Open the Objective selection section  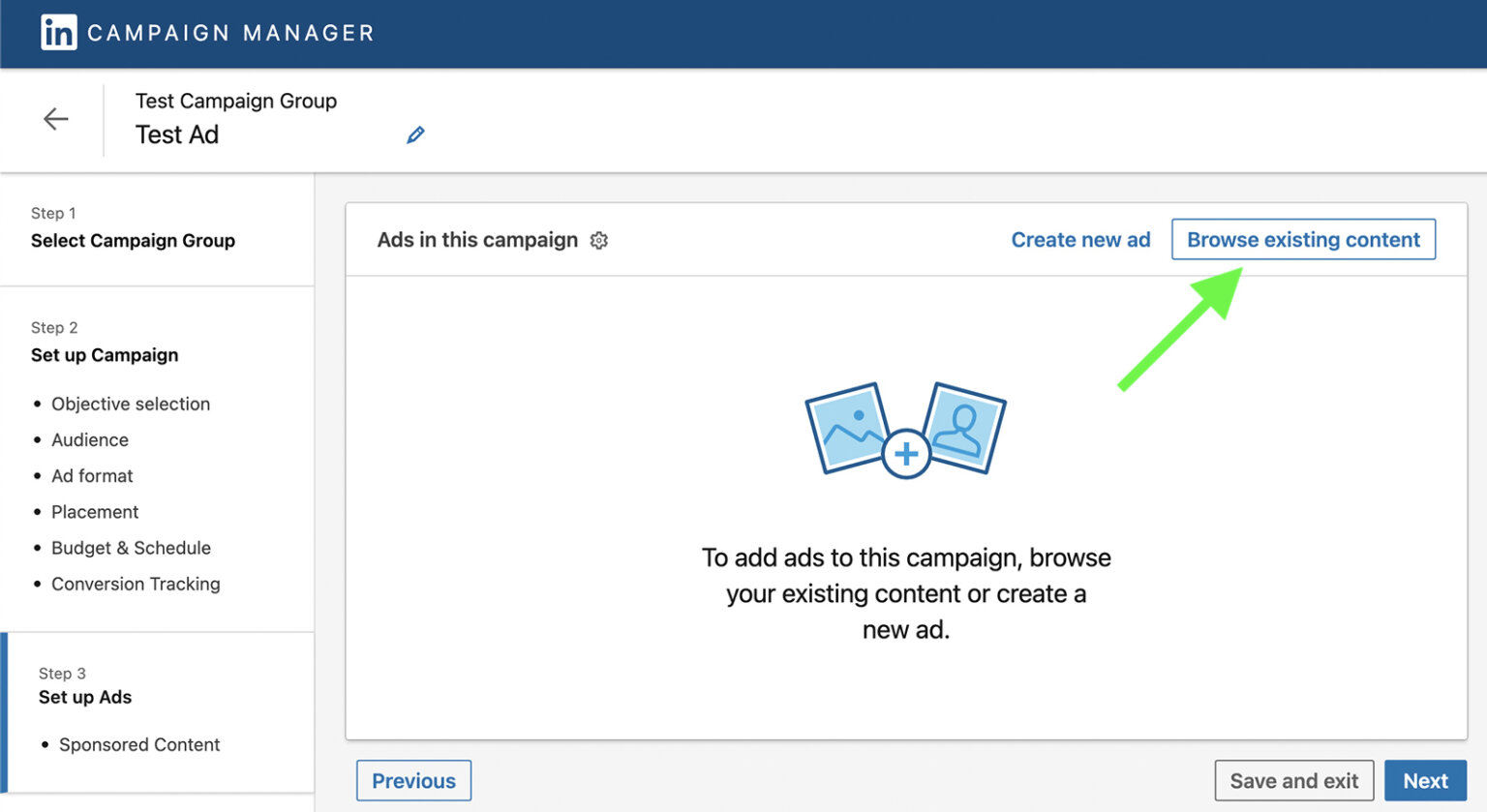[131, 404]
